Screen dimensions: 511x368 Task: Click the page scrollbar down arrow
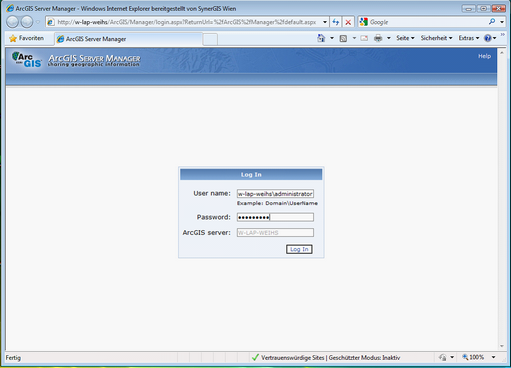[502, 346]
